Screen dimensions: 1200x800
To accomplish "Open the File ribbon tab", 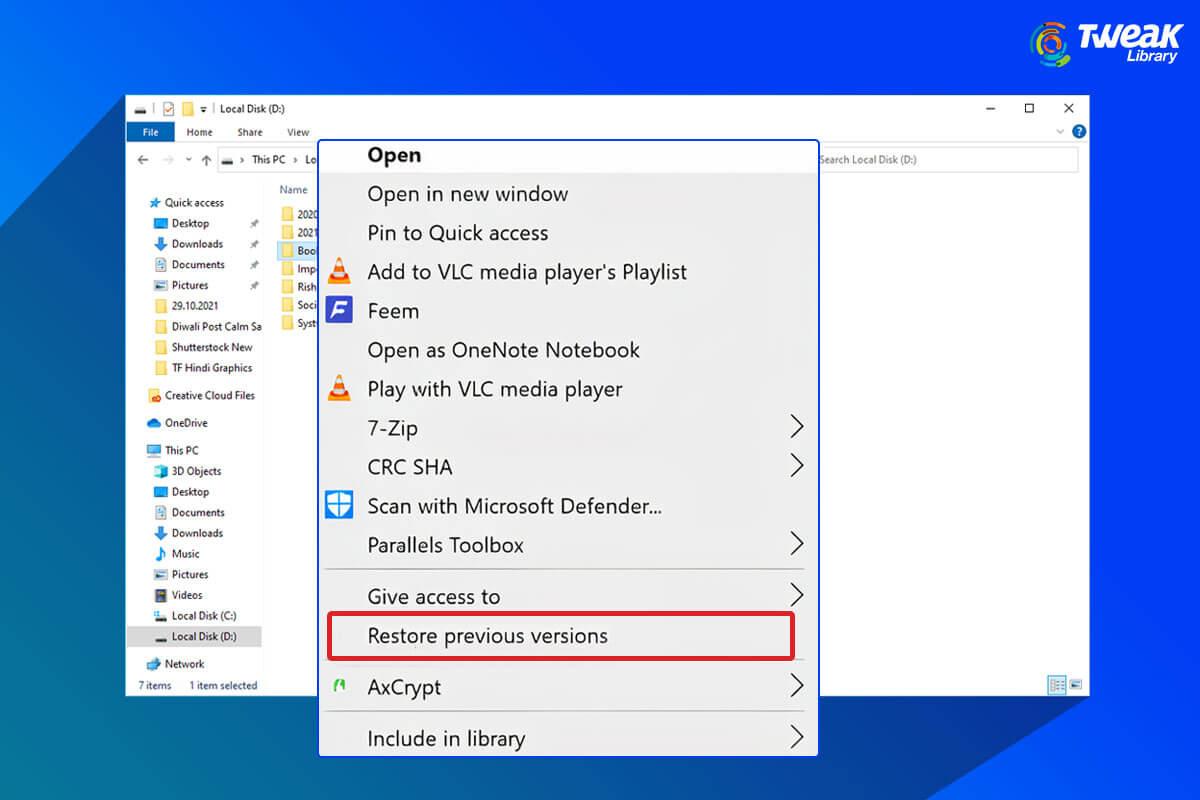I will [x=150, y=132].
